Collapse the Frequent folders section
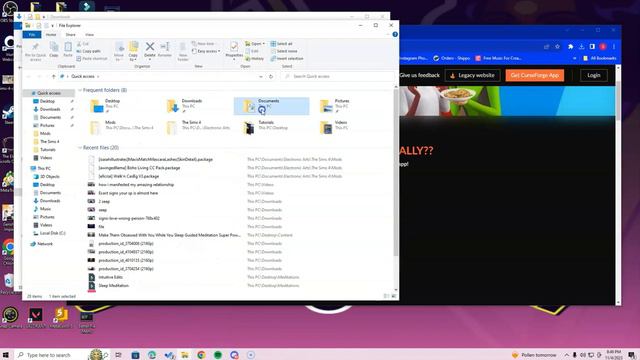640x360 pixels. [x=80, y=90]
